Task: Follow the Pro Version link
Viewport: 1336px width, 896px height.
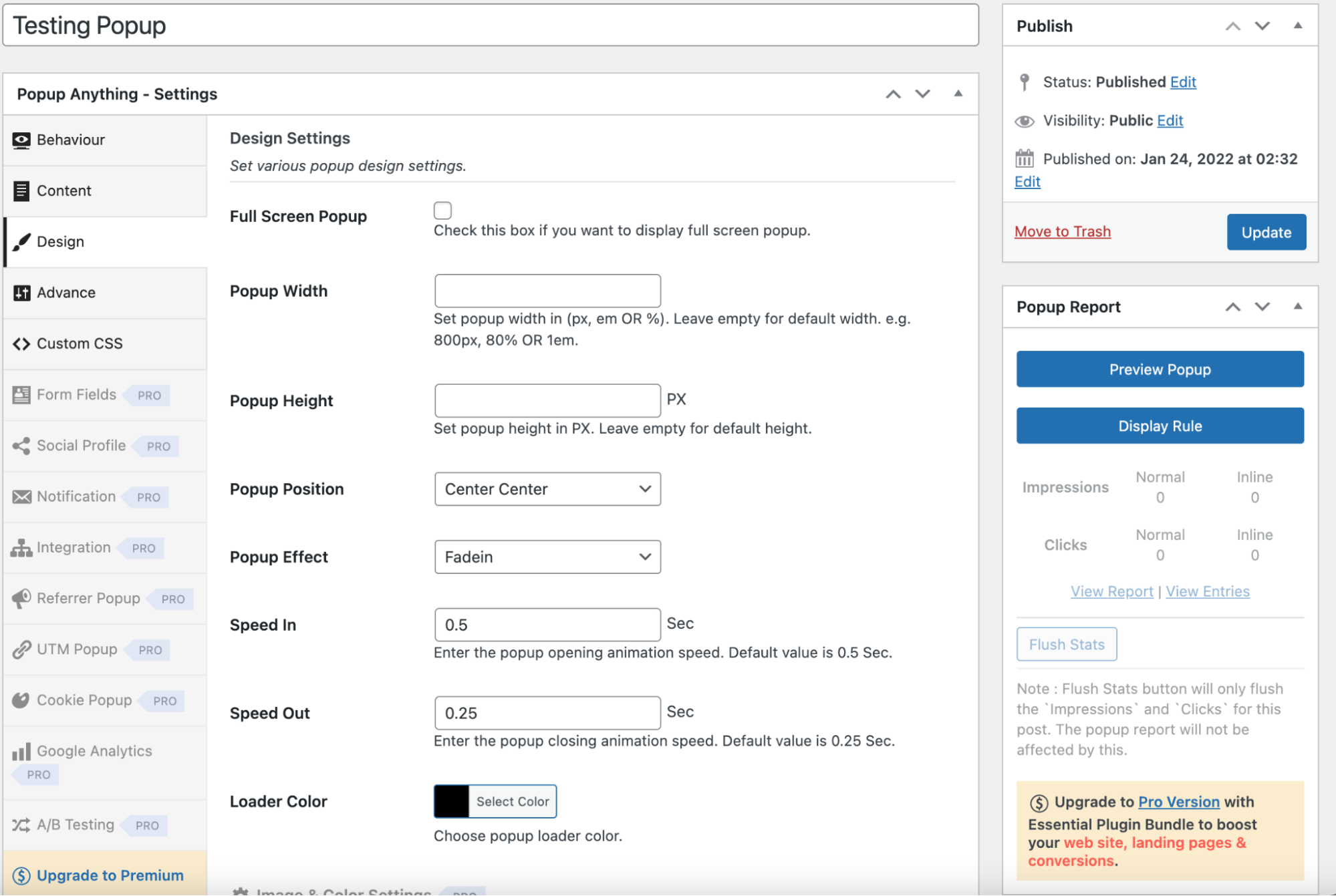Action: tap(1178, 802)
